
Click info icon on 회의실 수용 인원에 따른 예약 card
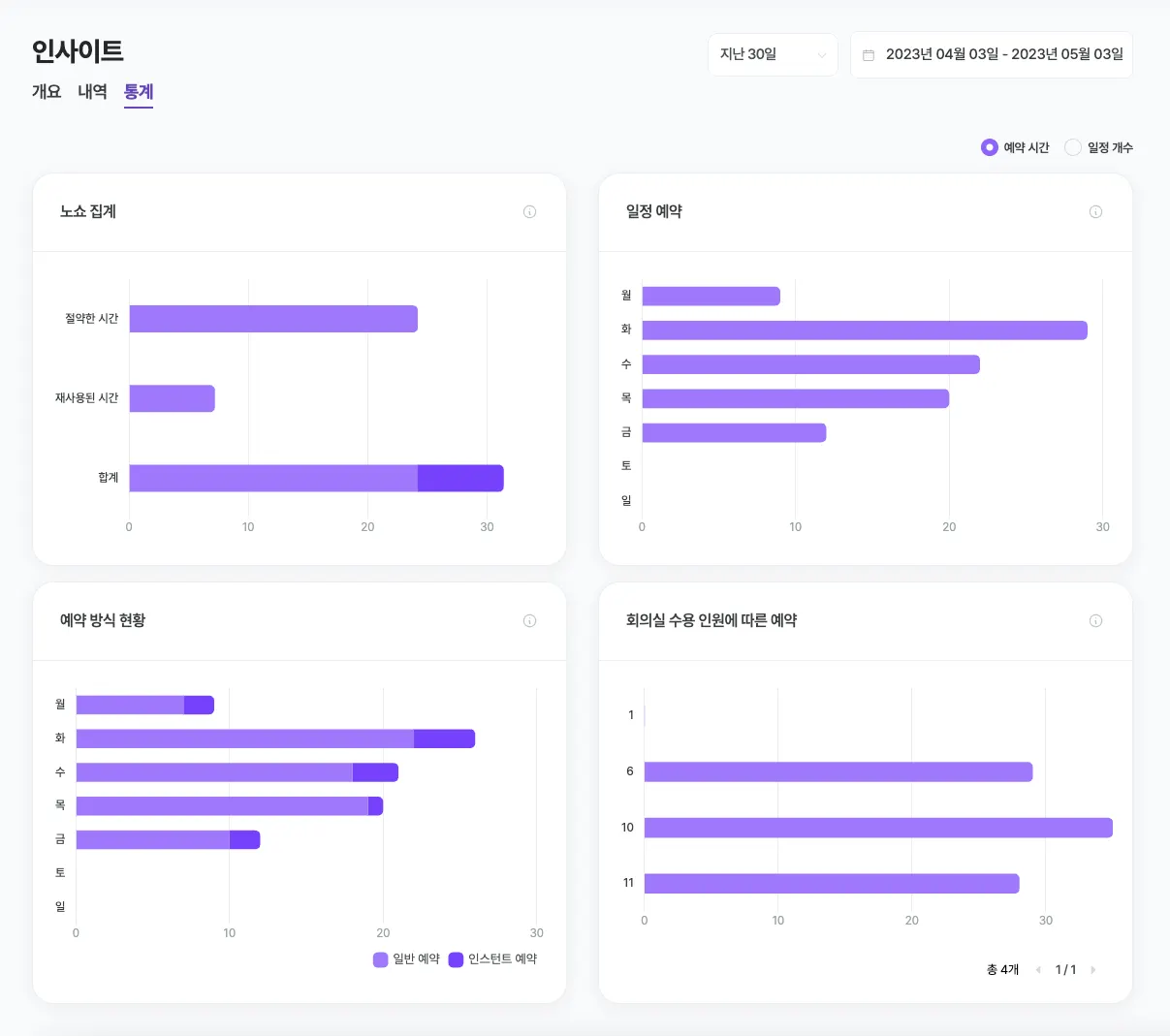click(1095, 621)
